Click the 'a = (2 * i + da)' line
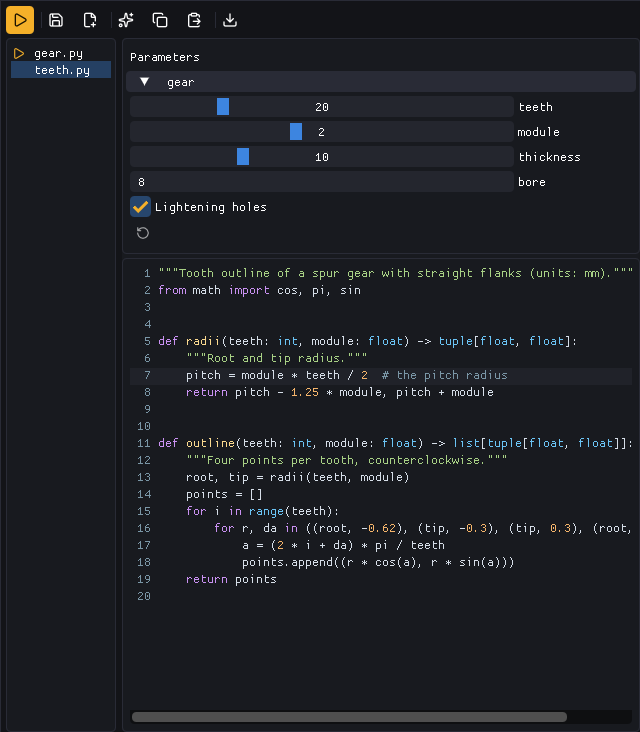640x732 pixels. coord(343,545)
